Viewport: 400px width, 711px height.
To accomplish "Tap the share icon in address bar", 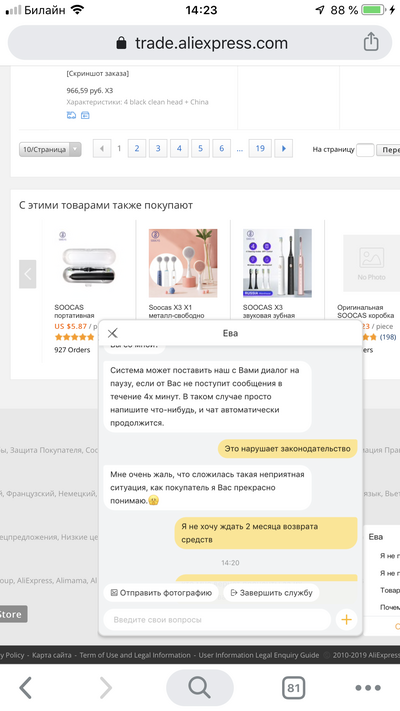I will [x=371, y=42].
